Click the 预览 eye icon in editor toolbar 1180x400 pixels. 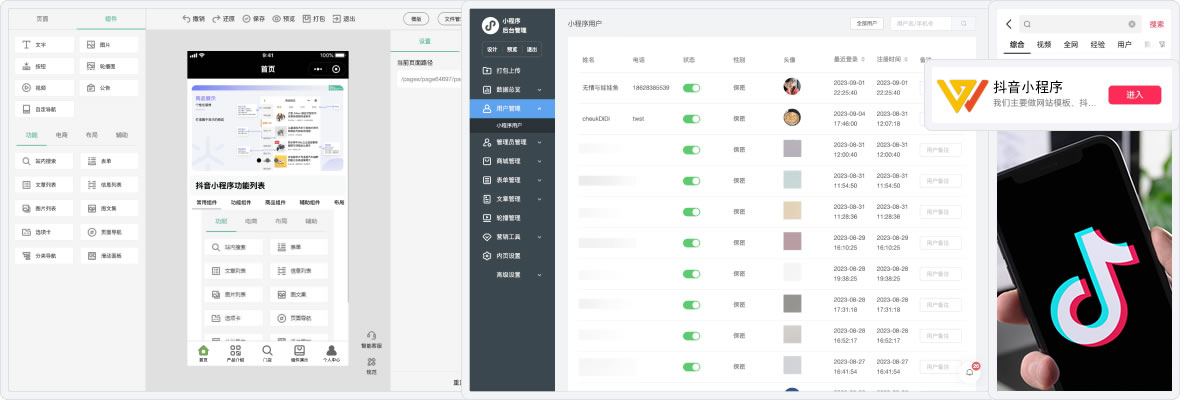point(276,19)
